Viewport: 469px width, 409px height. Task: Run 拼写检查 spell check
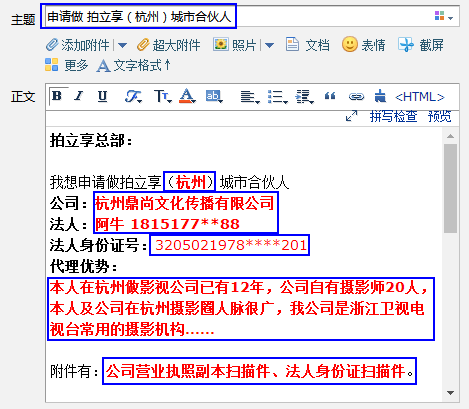pos(393,116)
